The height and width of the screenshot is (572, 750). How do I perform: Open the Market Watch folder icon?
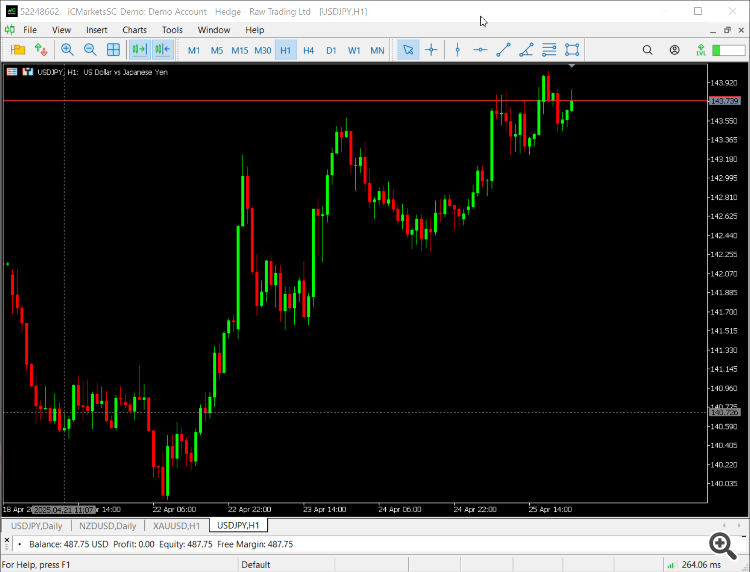(x=18, y=50)
